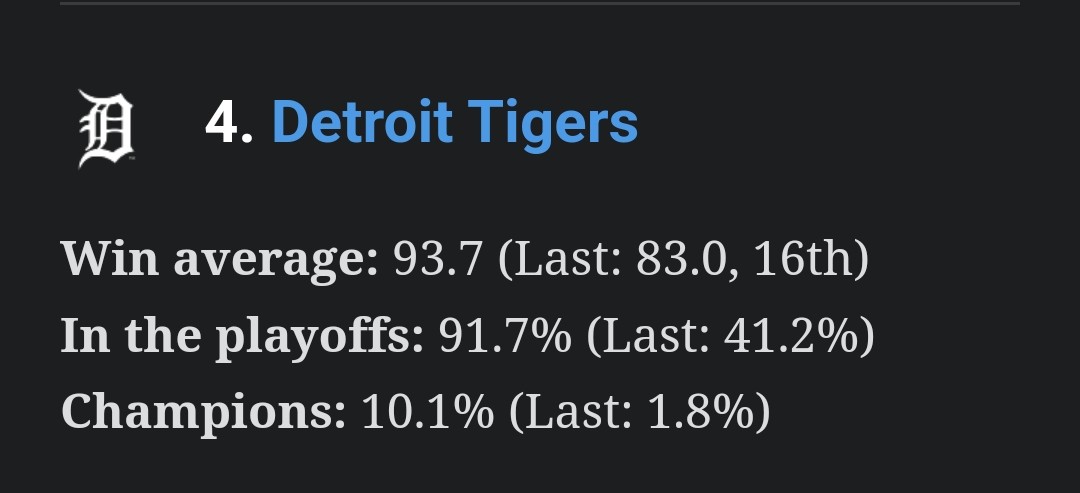Image resolution: width=1080 pixels, height=493 pixels.
Task: Select the "Win average:" bold label
Action: coord(219,259)
